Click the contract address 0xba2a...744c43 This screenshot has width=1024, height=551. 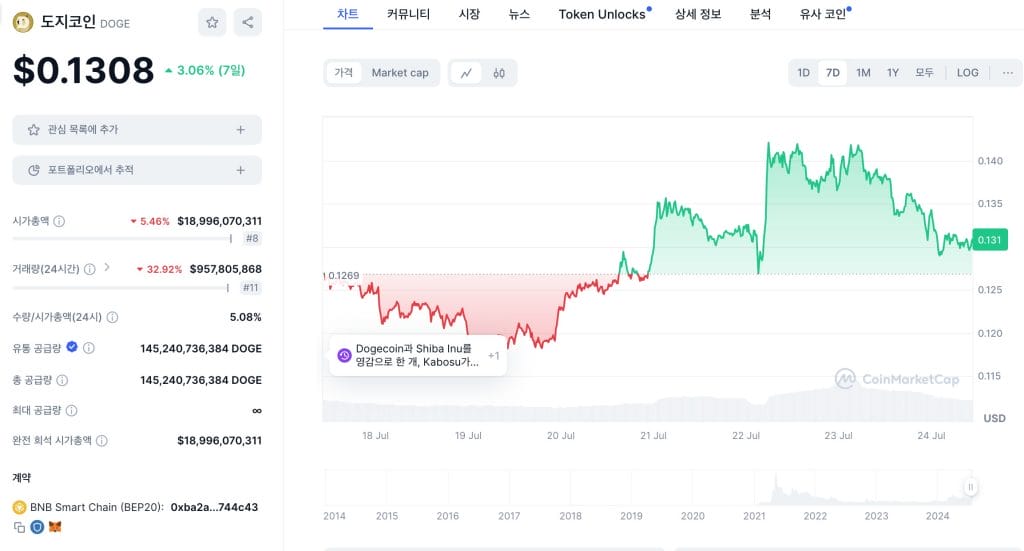pos(214,507)
